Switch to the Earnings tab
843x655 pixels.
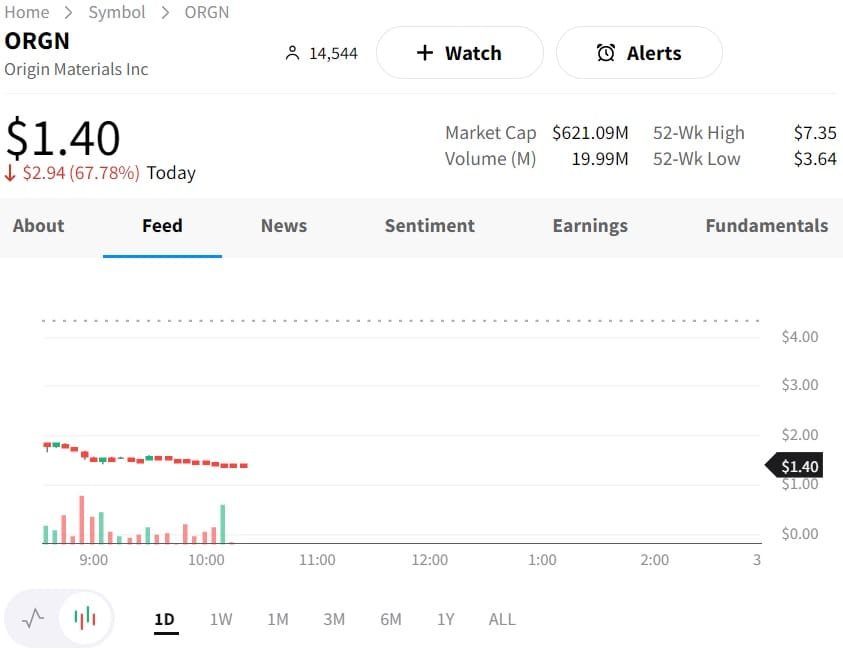590,226
